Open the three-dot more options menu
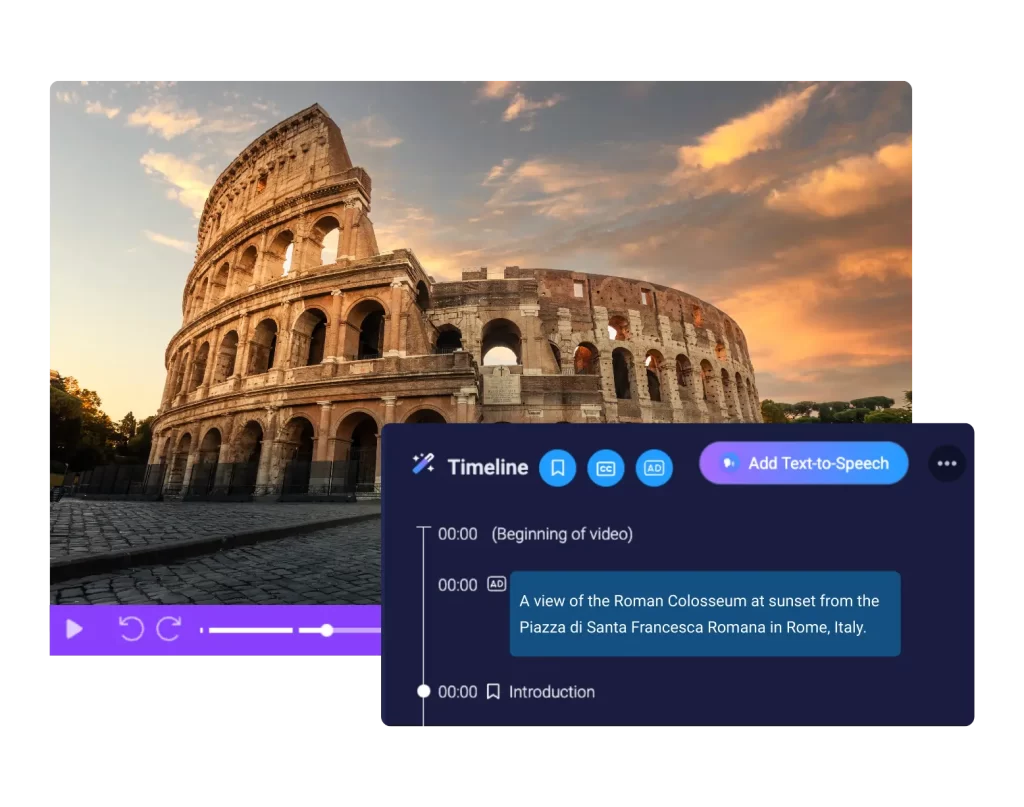 pos(947,463)
